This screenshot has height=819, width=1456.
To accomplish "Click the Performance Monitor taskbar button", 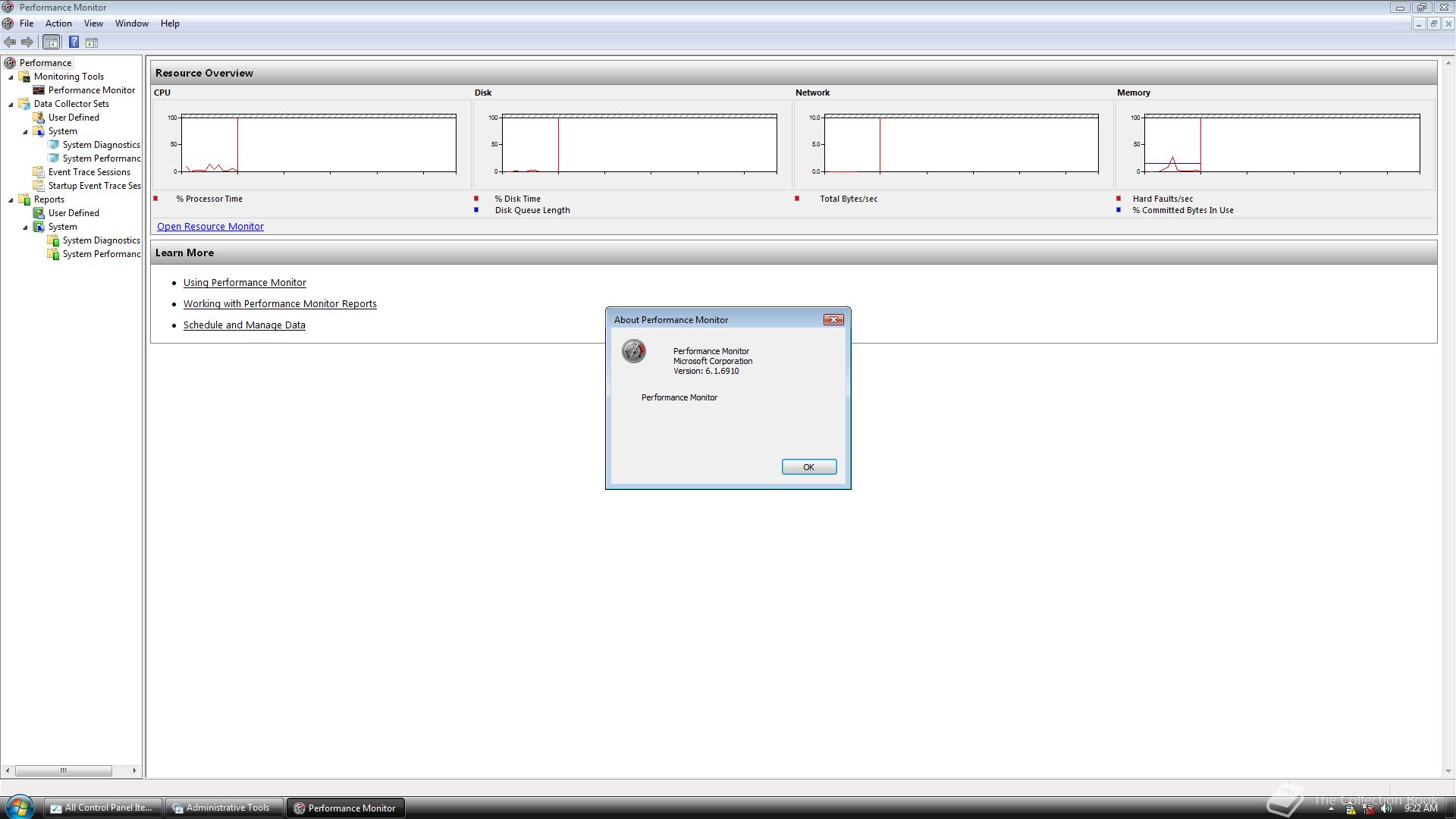I will [x=345, y=808].
